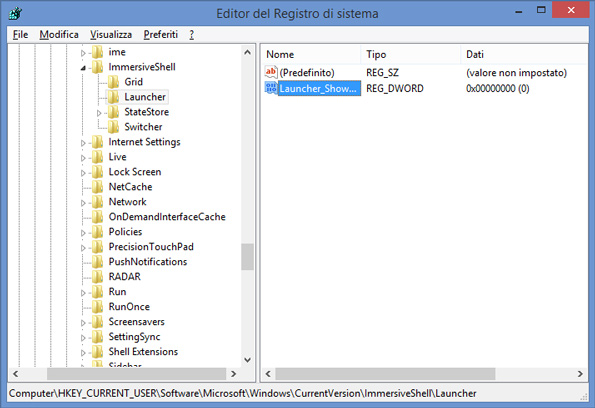This screenshot has width=595, height=408.
Task: Click the Registry Editor app icon in title bar
Action: coord(16,13)
